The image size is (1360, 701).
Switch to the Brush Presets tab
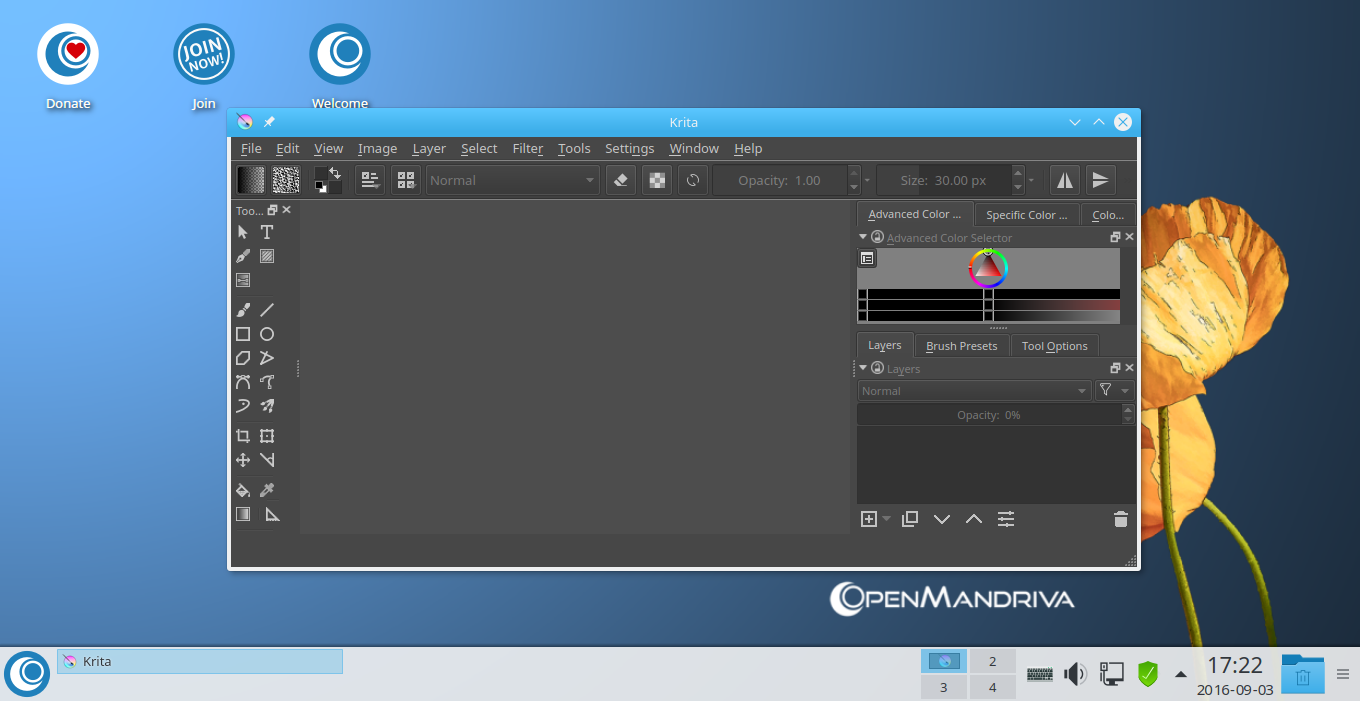pos(961,346)
